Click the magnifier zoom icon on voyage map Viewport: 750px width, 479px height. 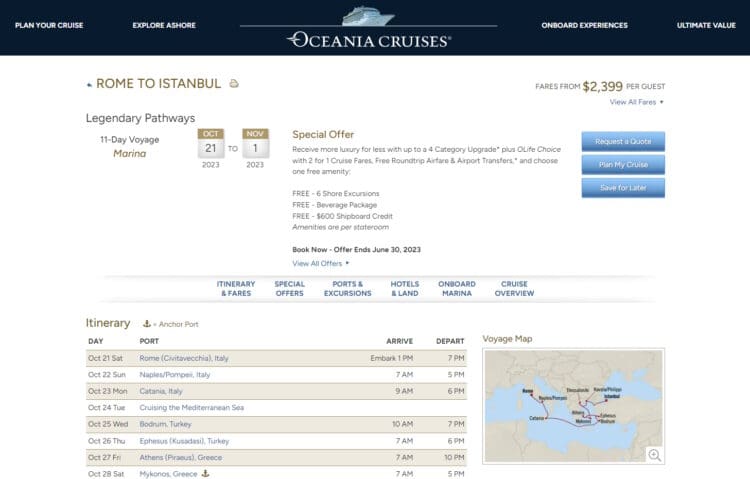(654, 455)
